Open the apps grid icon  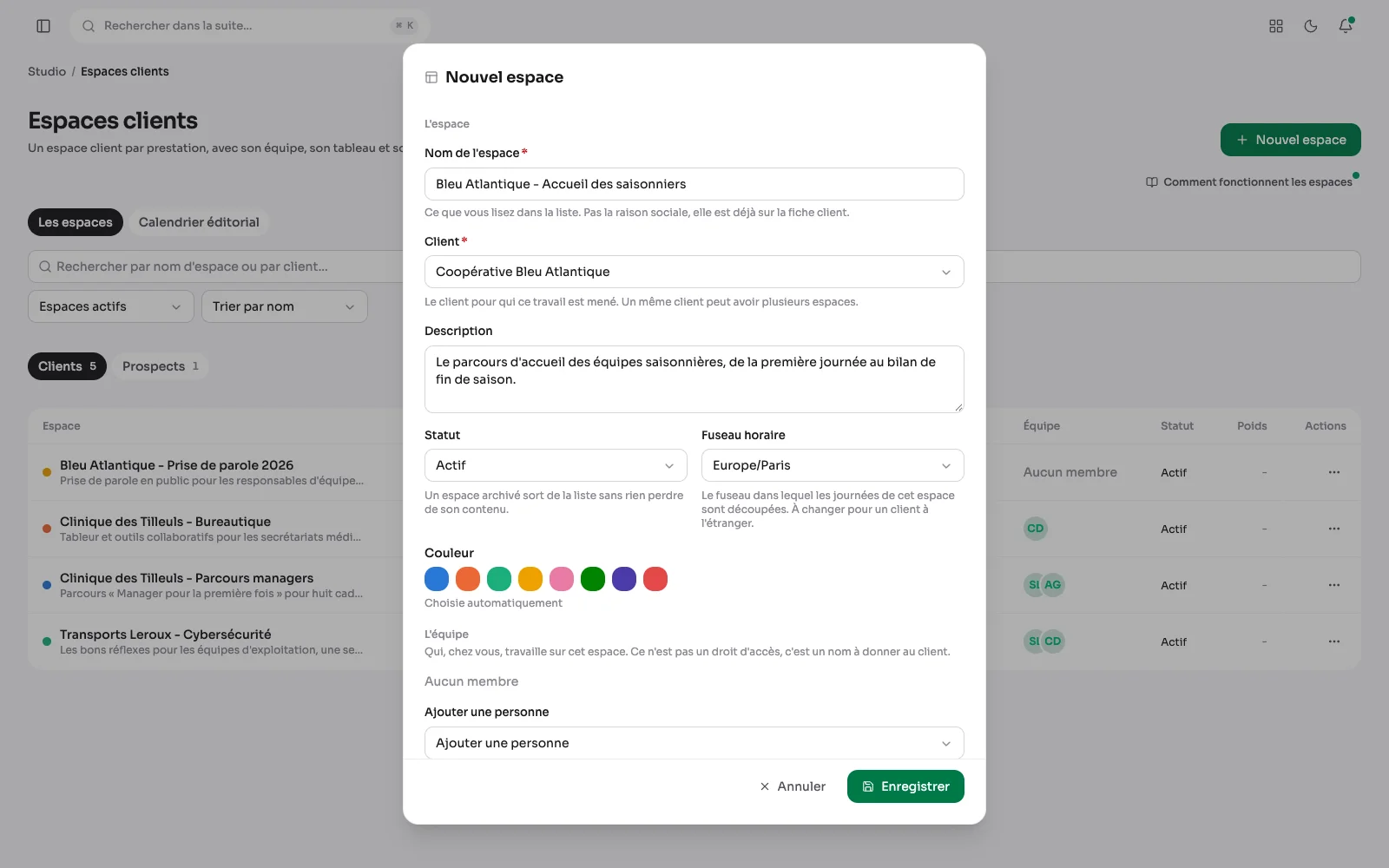(x=1276, y=26)
